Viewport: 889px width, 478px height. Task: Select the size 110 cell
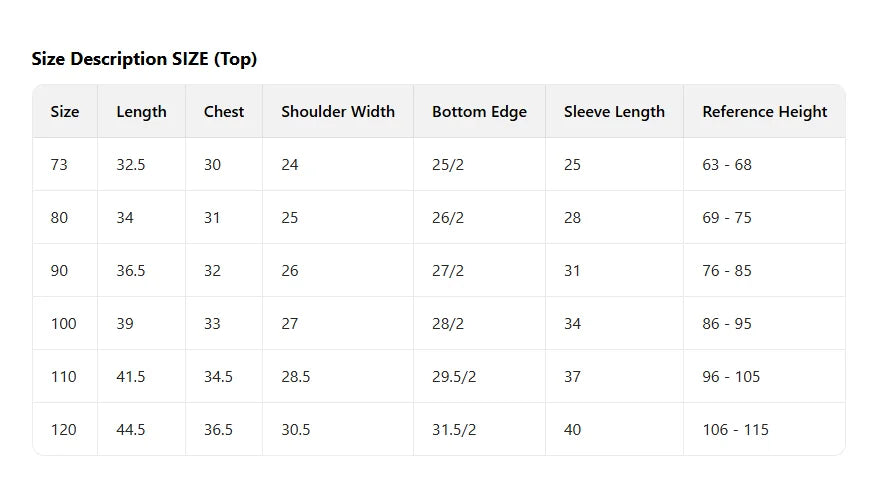[x=63, y=376]
